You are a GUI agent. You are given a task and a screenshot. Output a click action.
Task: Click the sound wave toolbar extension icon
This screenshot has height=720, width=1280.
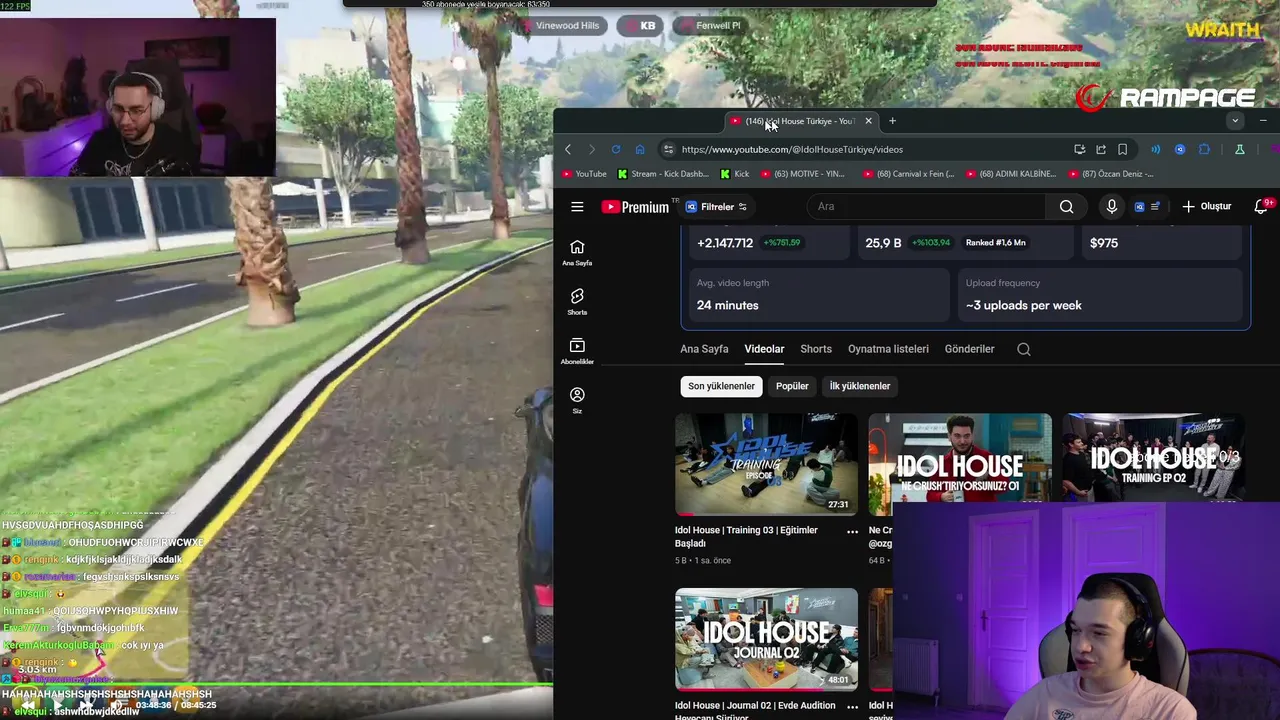coord(1156,149)
